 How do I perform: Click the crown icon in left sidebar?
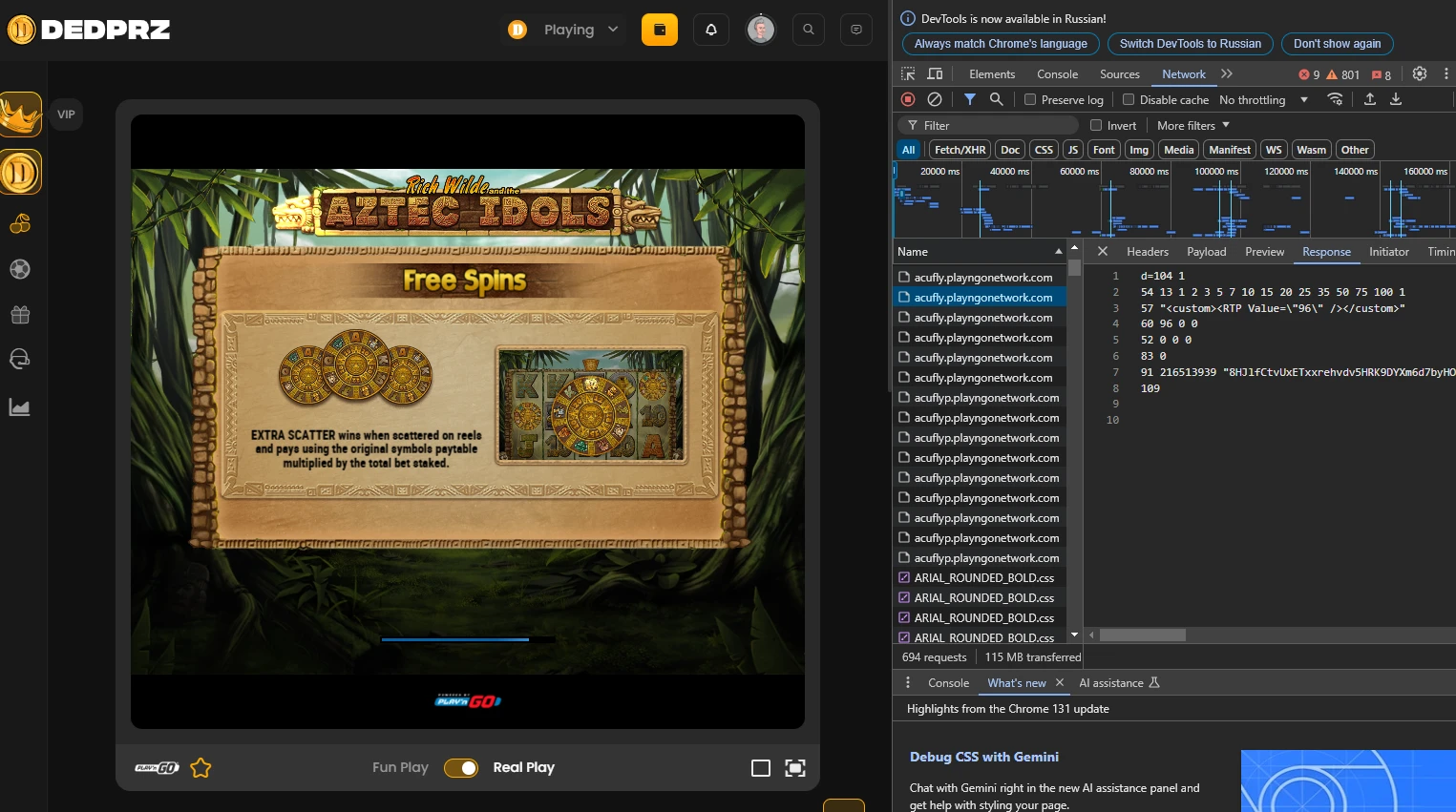[x=21, y=115]
